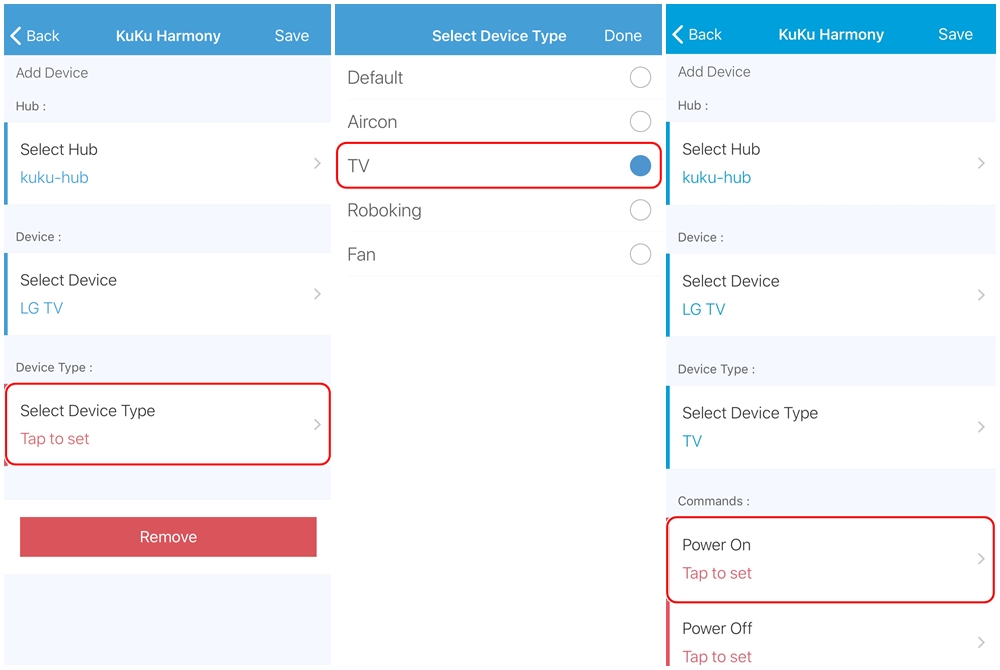The width and height of the screenshot is (1000, 670).
Task: Open Select Device Type chevron showing Tap to set
Action: pyautogui.click(x=317, y=425)
